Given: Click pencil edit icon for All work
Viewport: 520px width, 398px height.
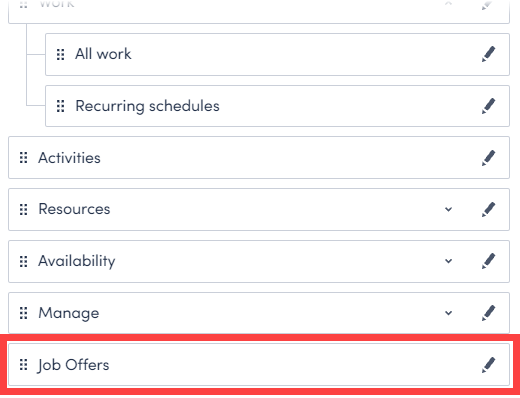Looking at the screenshot, I should coord(488,54).
